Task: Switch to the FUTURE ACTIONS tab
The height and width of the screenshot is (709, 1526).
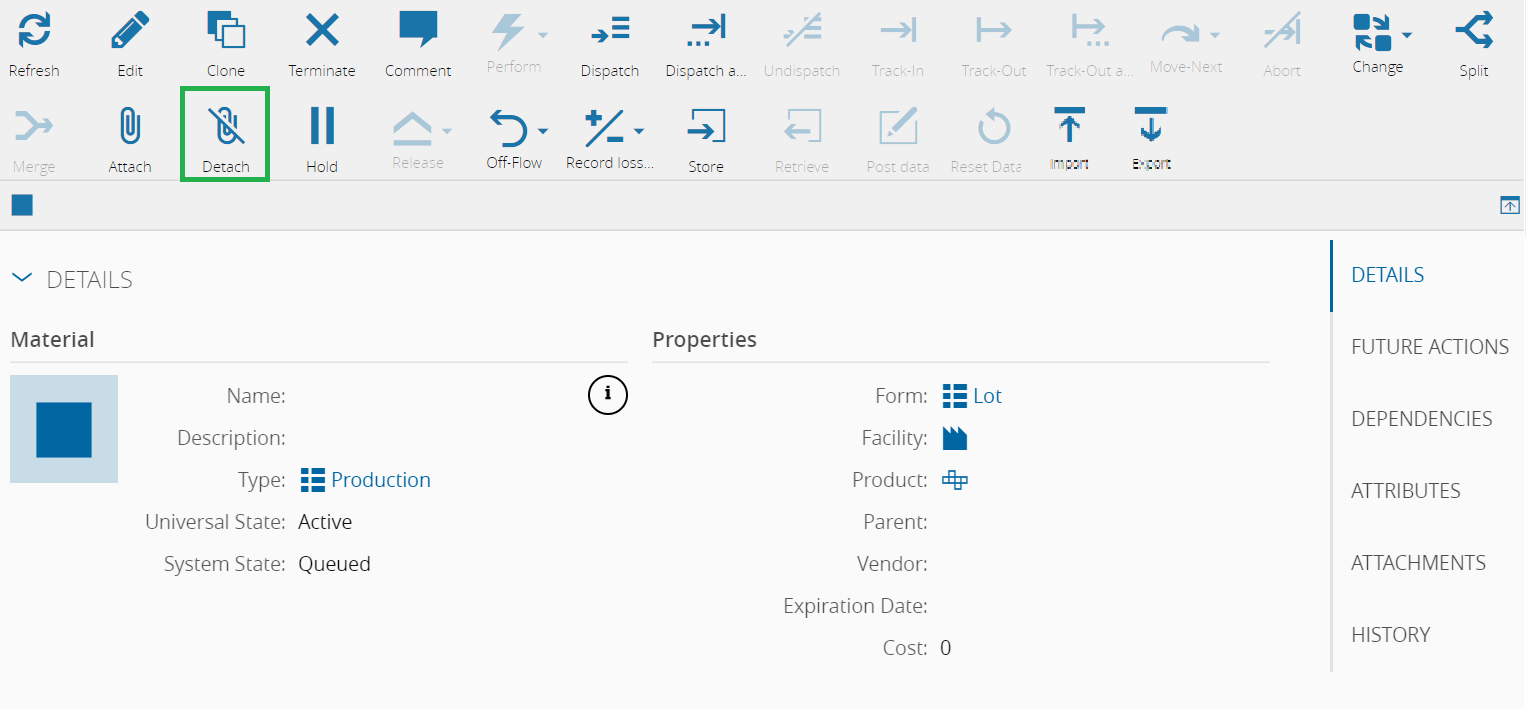Action: [x=1429, y=347]
